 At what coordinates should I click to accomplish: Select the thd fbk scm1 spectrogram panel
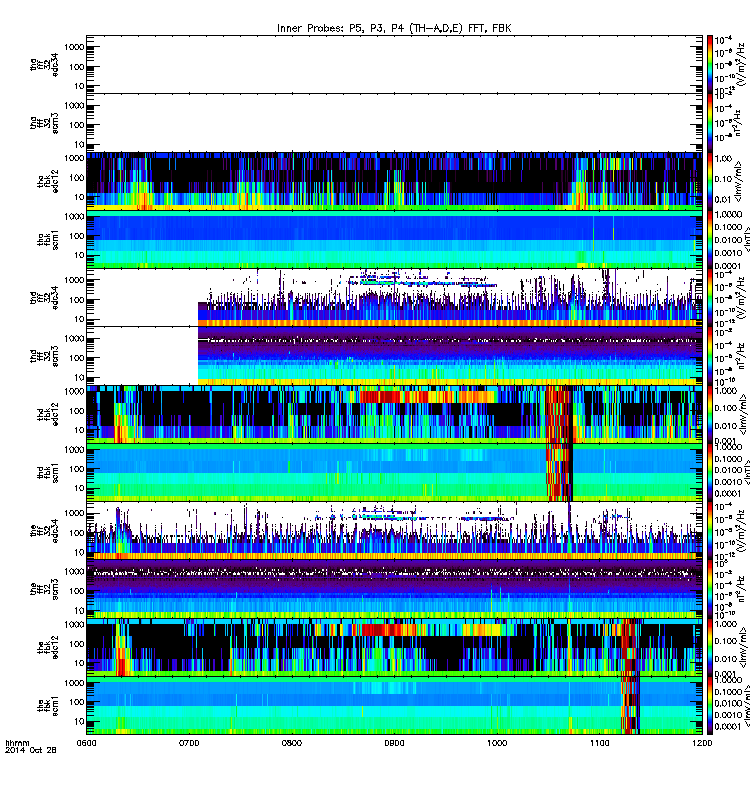pyautogui.click(x=394, y=472)
